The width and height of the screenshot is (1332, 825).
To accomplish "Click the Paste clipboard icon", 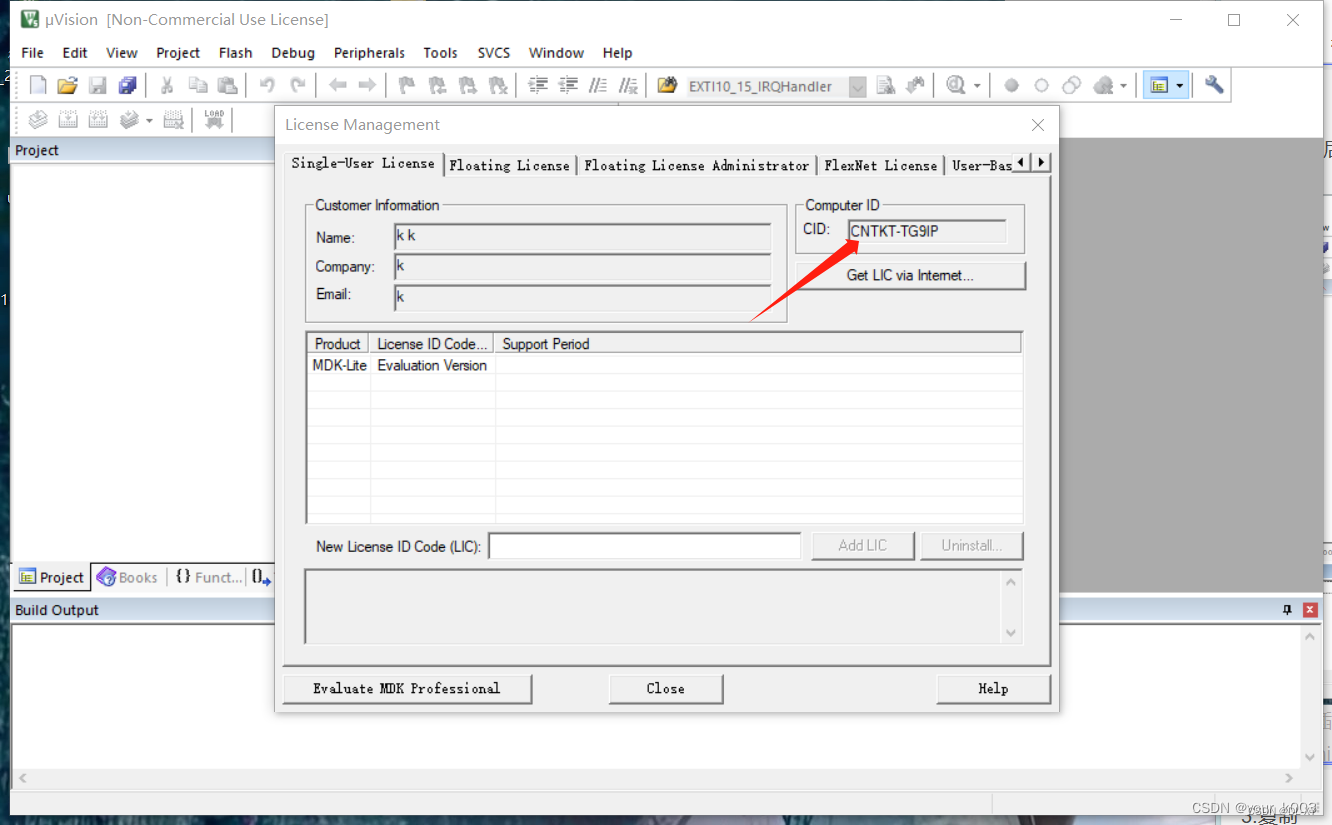I will tap(228, 86).
